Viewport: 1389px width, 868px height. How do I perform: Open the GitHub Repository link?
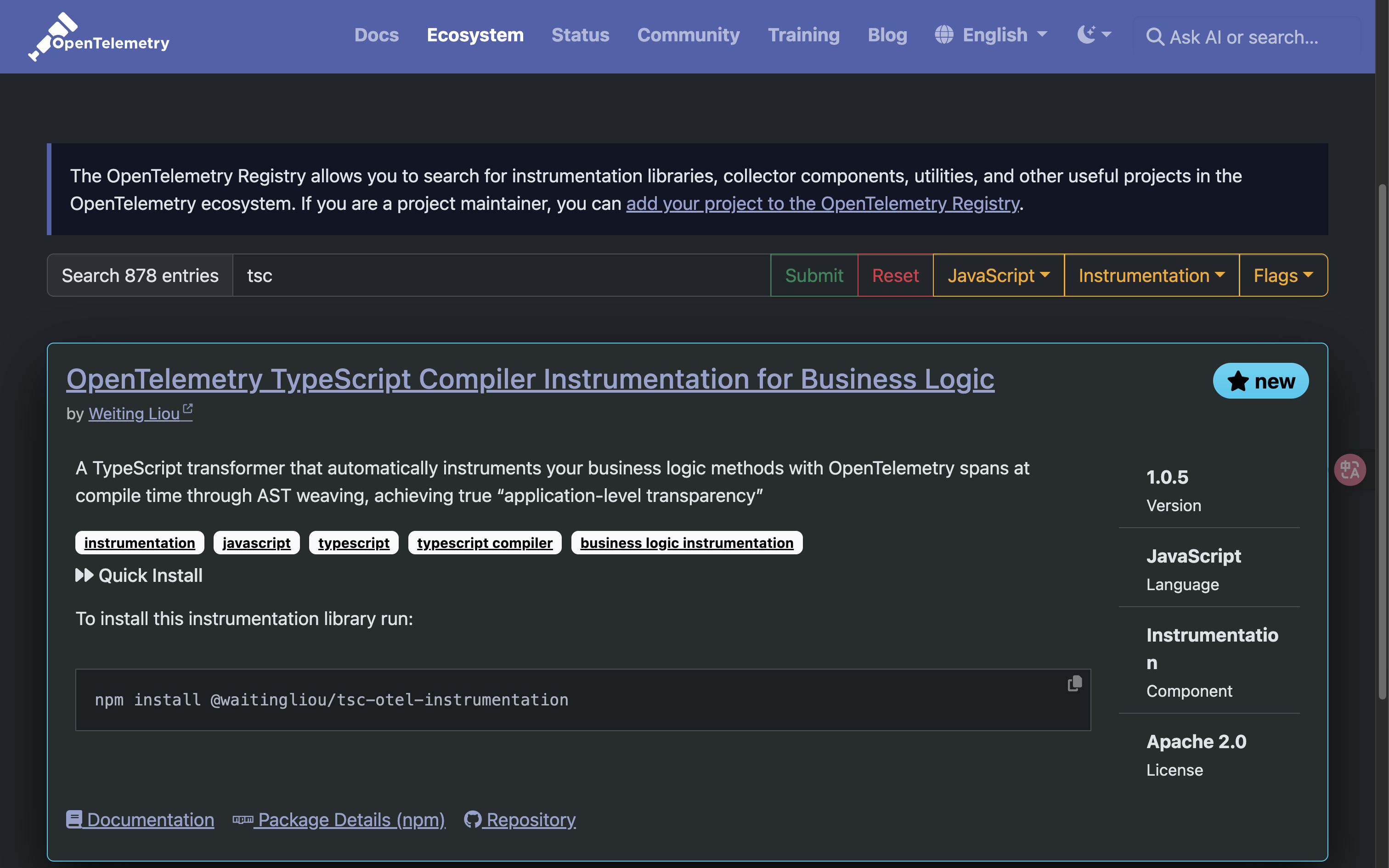(520, 820)
